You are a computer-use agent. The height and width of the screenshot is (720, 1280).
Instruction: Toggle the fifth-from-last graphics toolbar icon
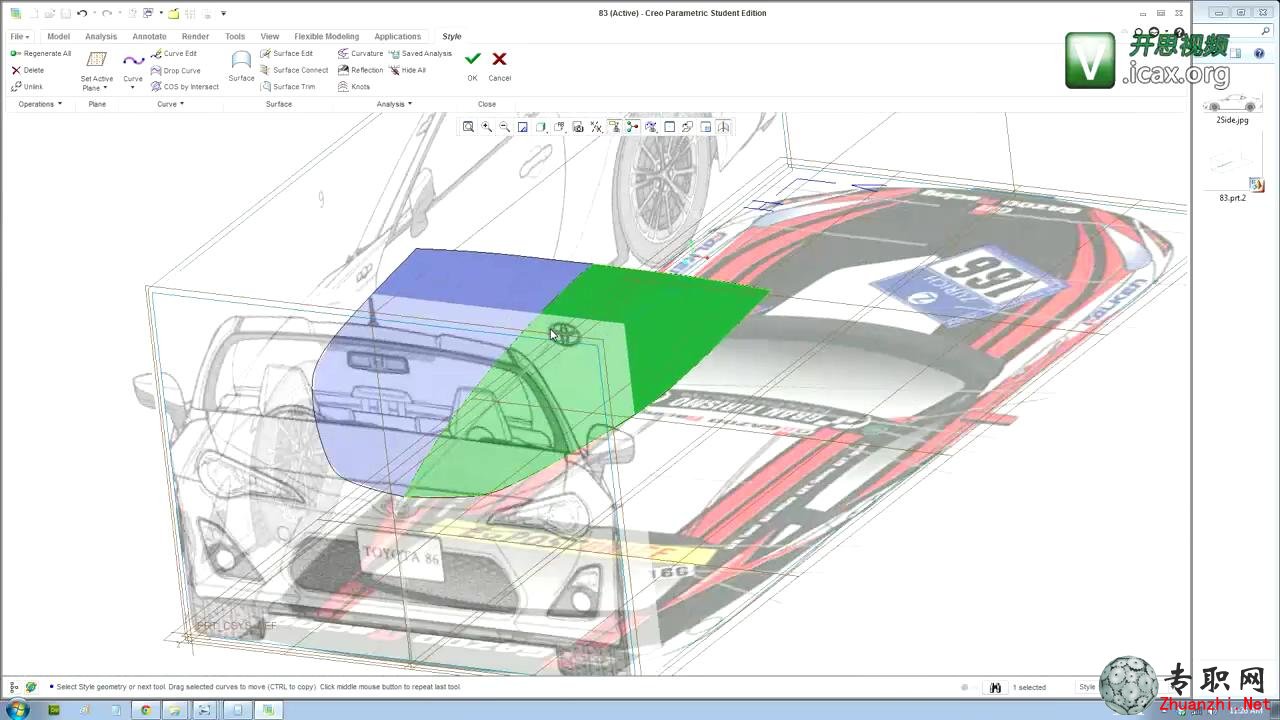[651, 127]
